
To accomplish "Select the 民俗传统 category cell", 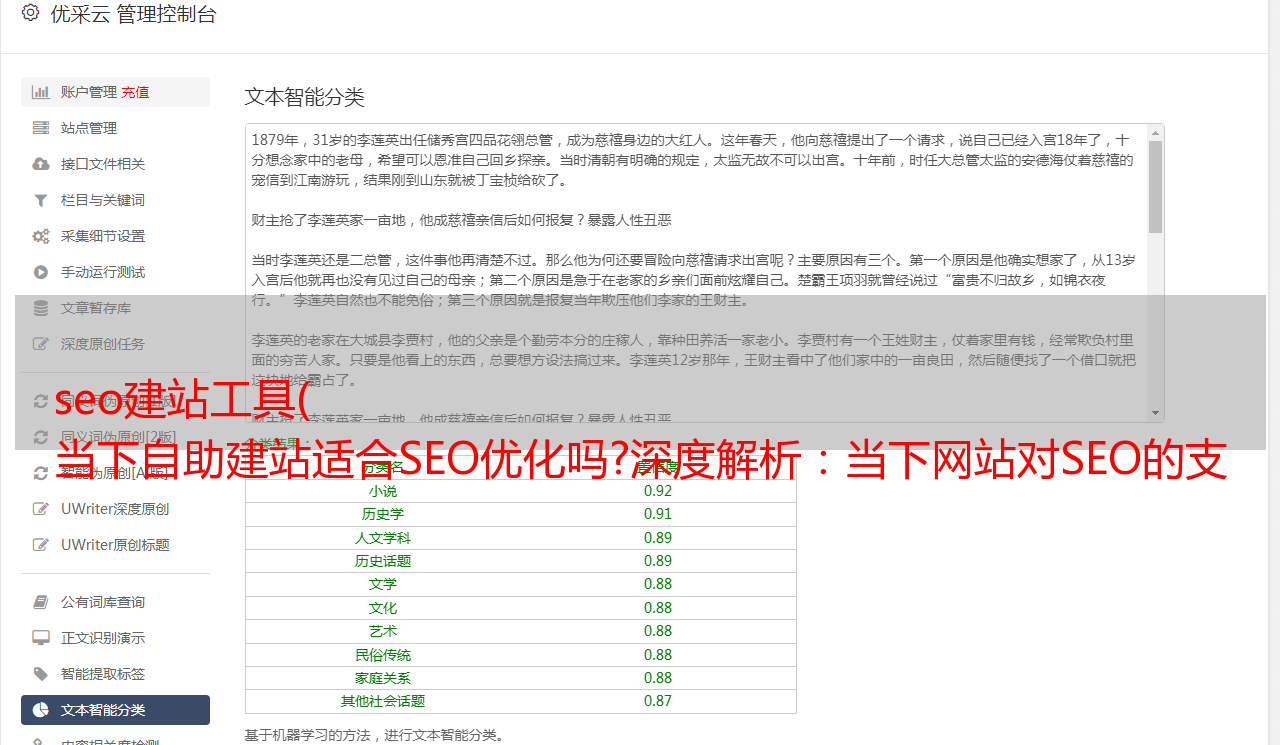I will click(383, 655).
